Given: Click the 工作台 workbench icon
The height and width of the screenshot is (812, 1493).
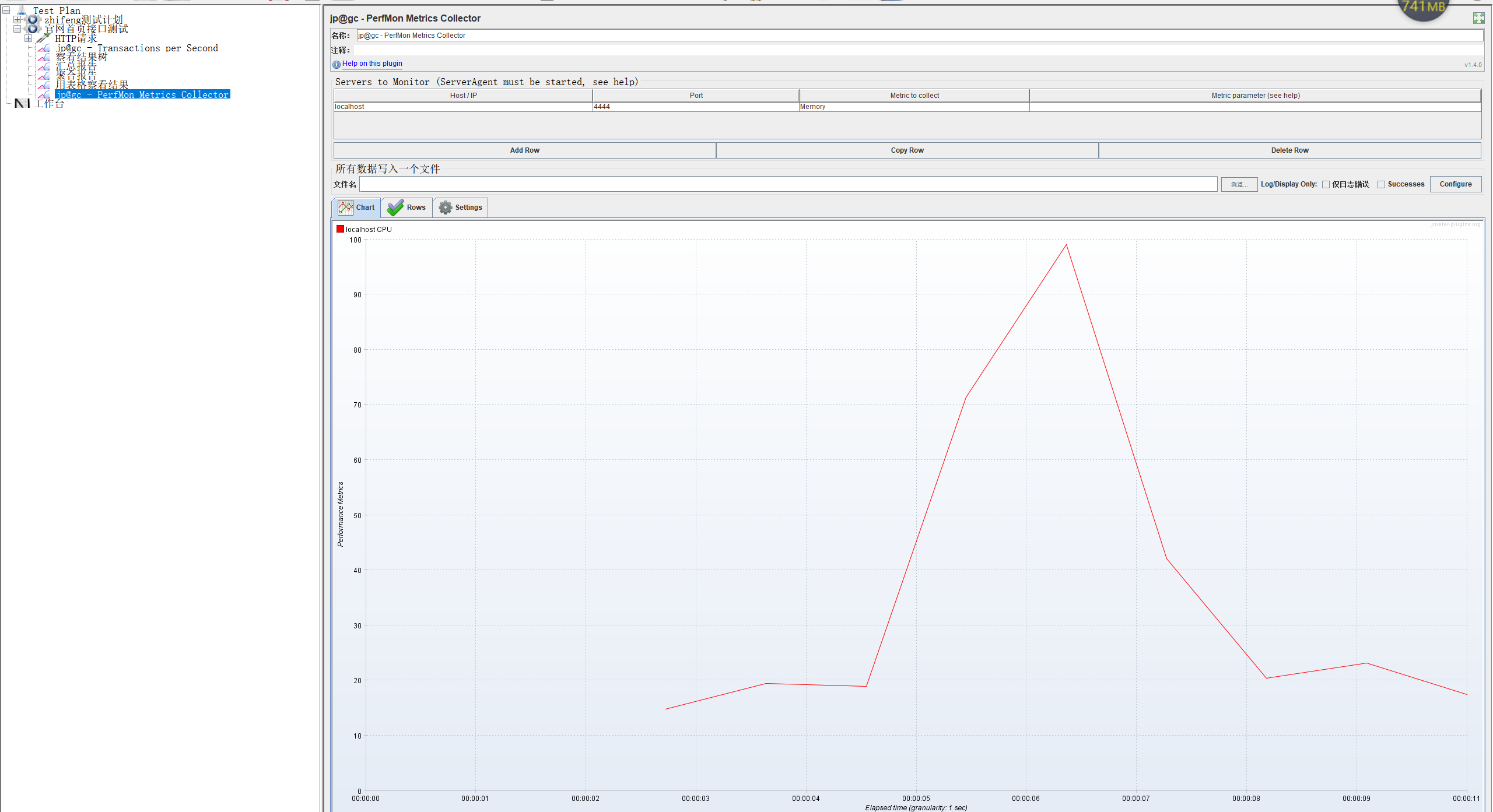Looking at the screenshot, I should pos(22,104).
